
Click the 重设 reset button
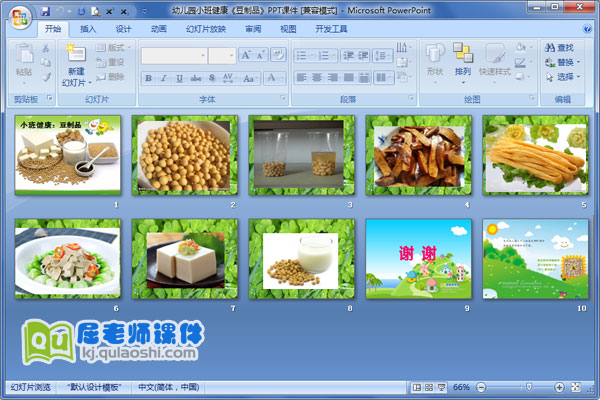(x=110, y=62)
